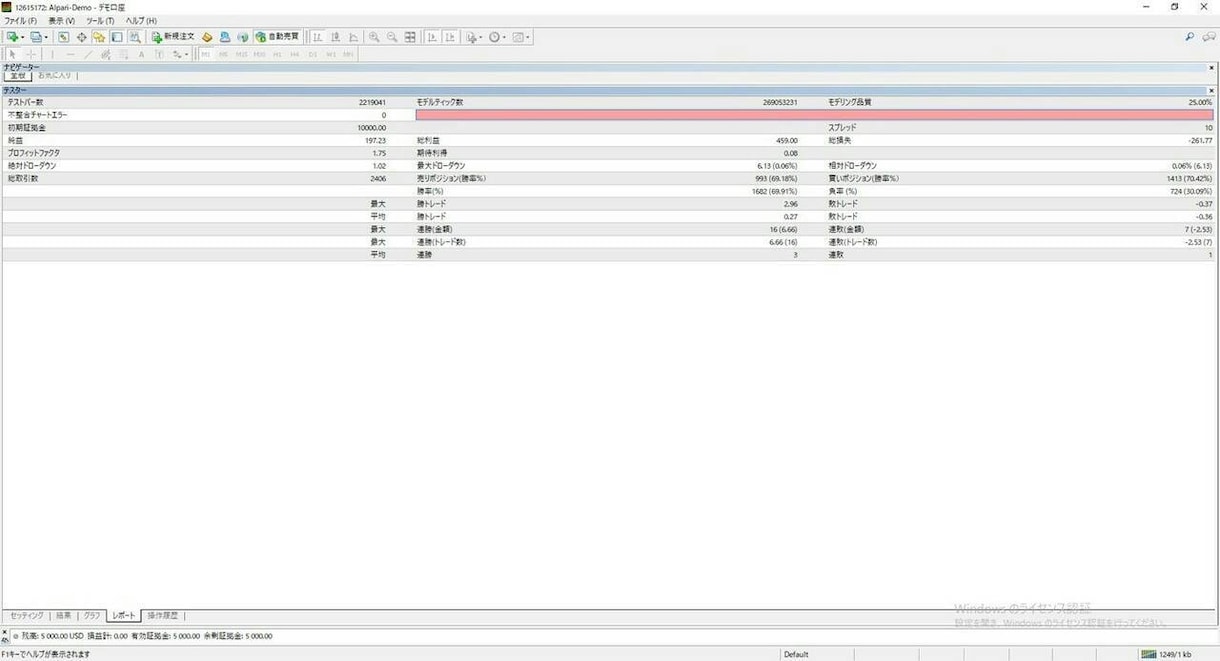Toggle the Terminal panel icon
Viewport: 1220px width, 661px height.
click(116, 37)
